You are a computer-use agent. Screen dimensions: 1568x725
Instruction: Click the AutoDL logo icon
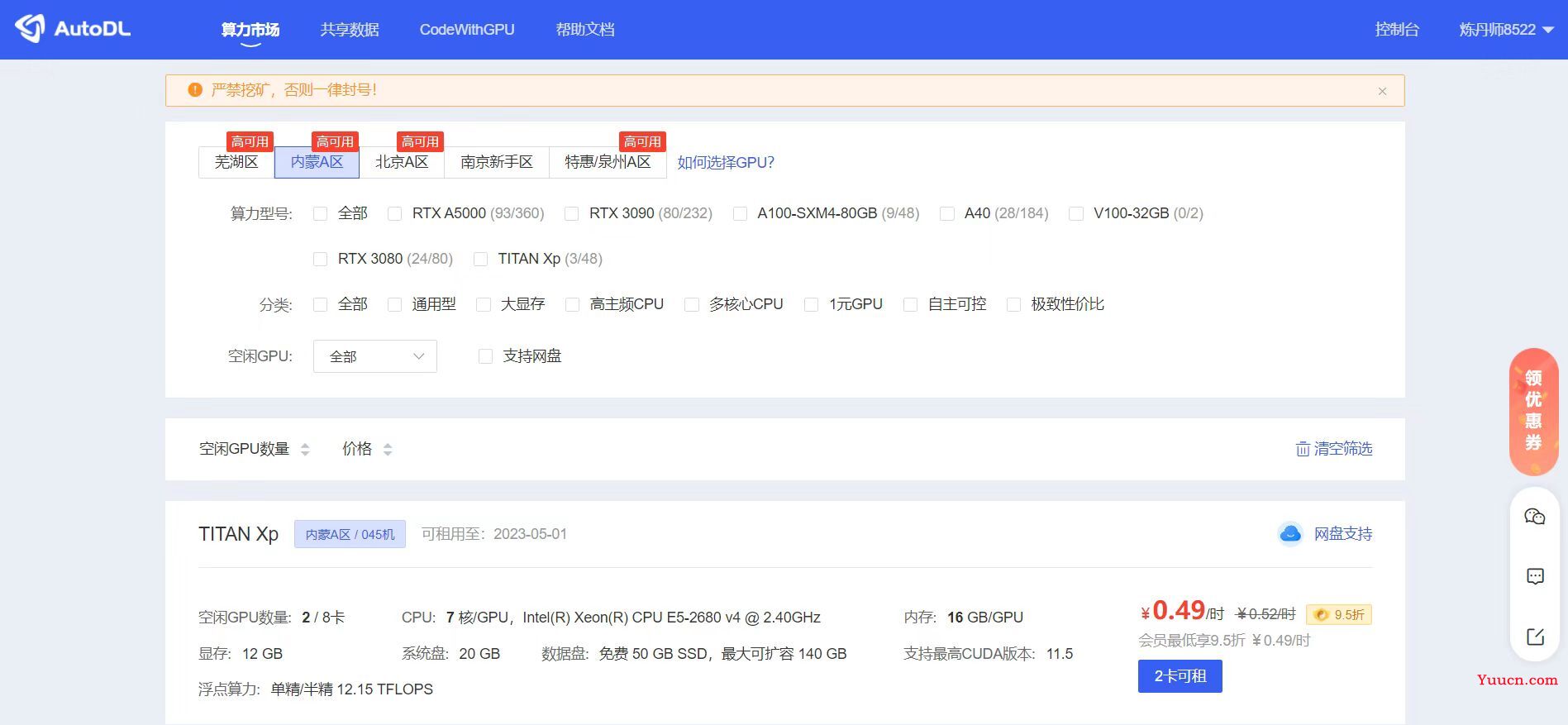31,28
